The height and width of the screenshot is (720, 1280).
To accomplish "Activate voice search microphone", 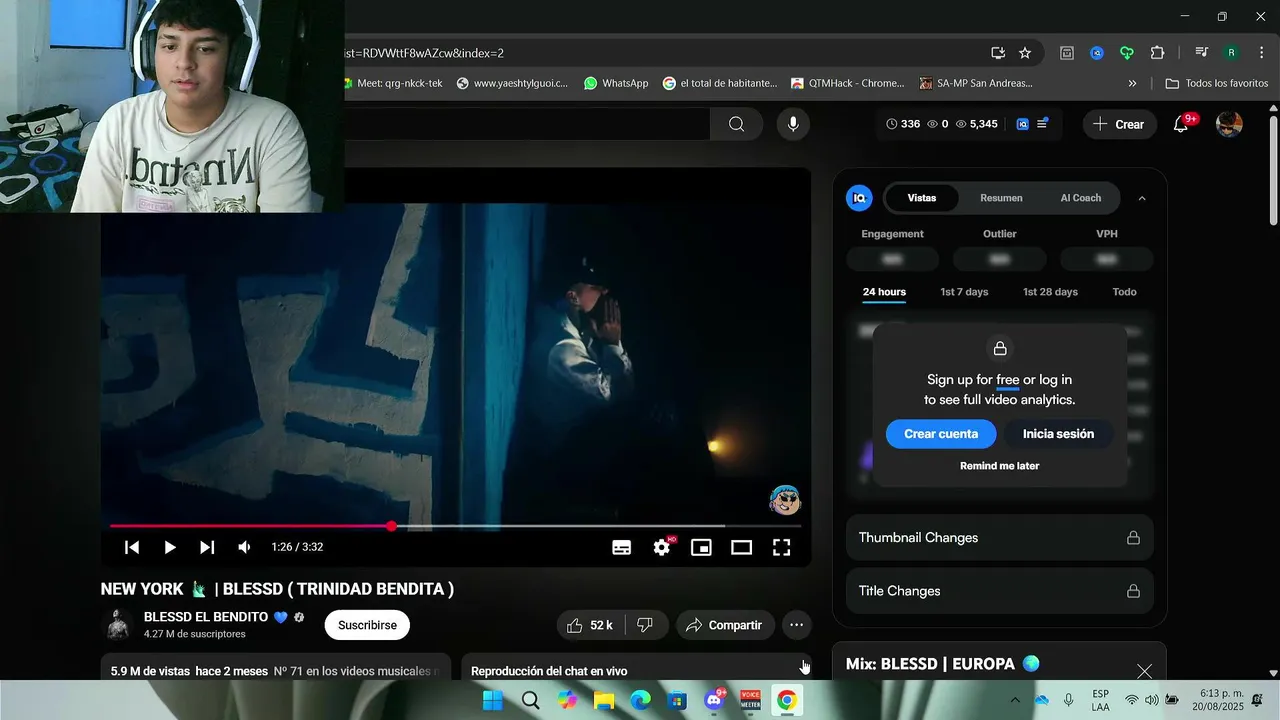I will tap(793, 124).
